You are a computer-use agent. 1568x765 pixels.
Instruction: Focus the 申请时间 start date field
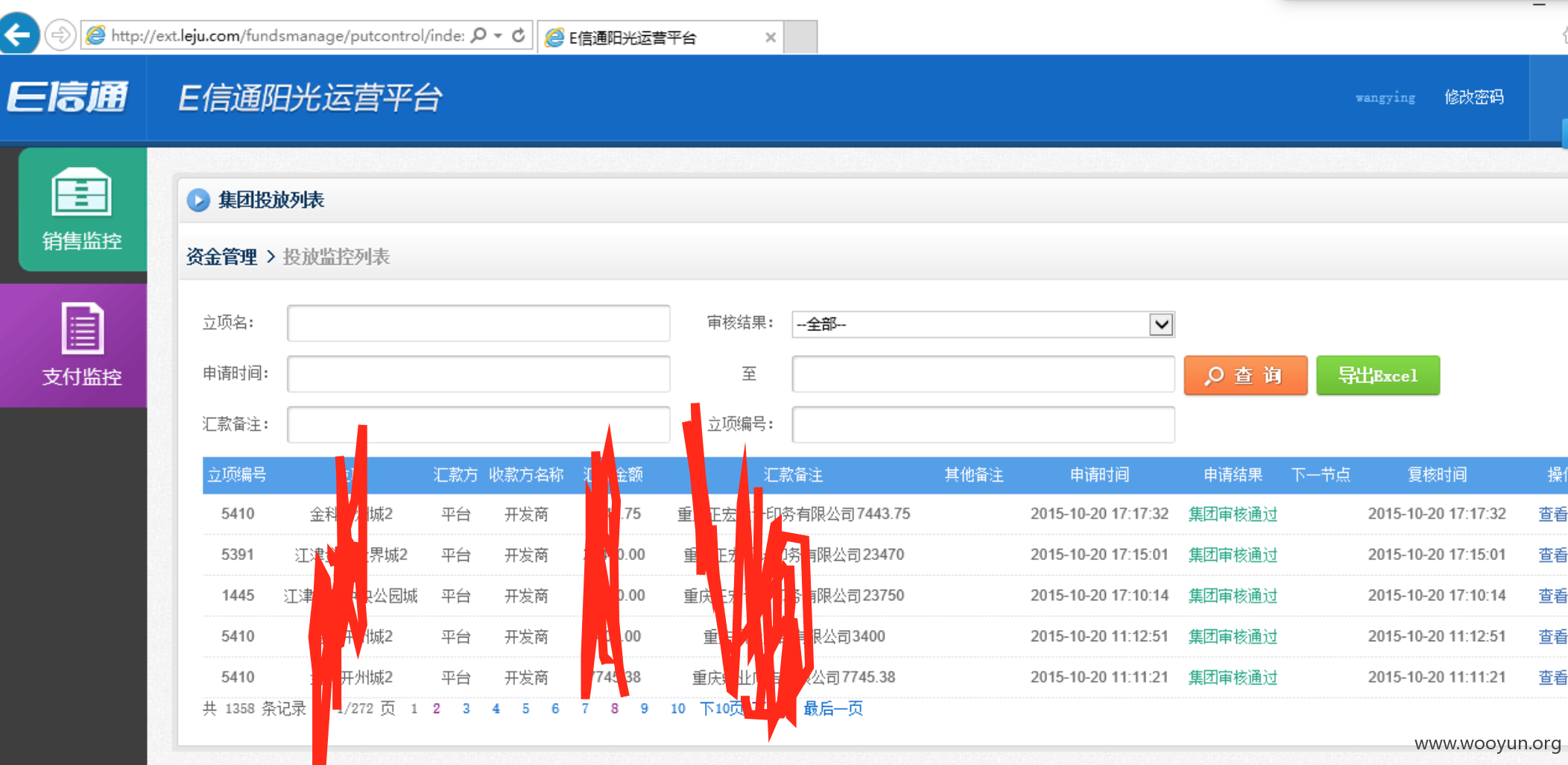478,374
